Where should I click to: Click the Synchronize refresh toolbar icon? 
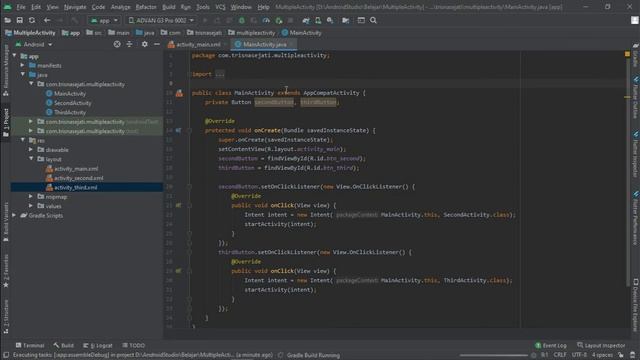coord(32,20)
